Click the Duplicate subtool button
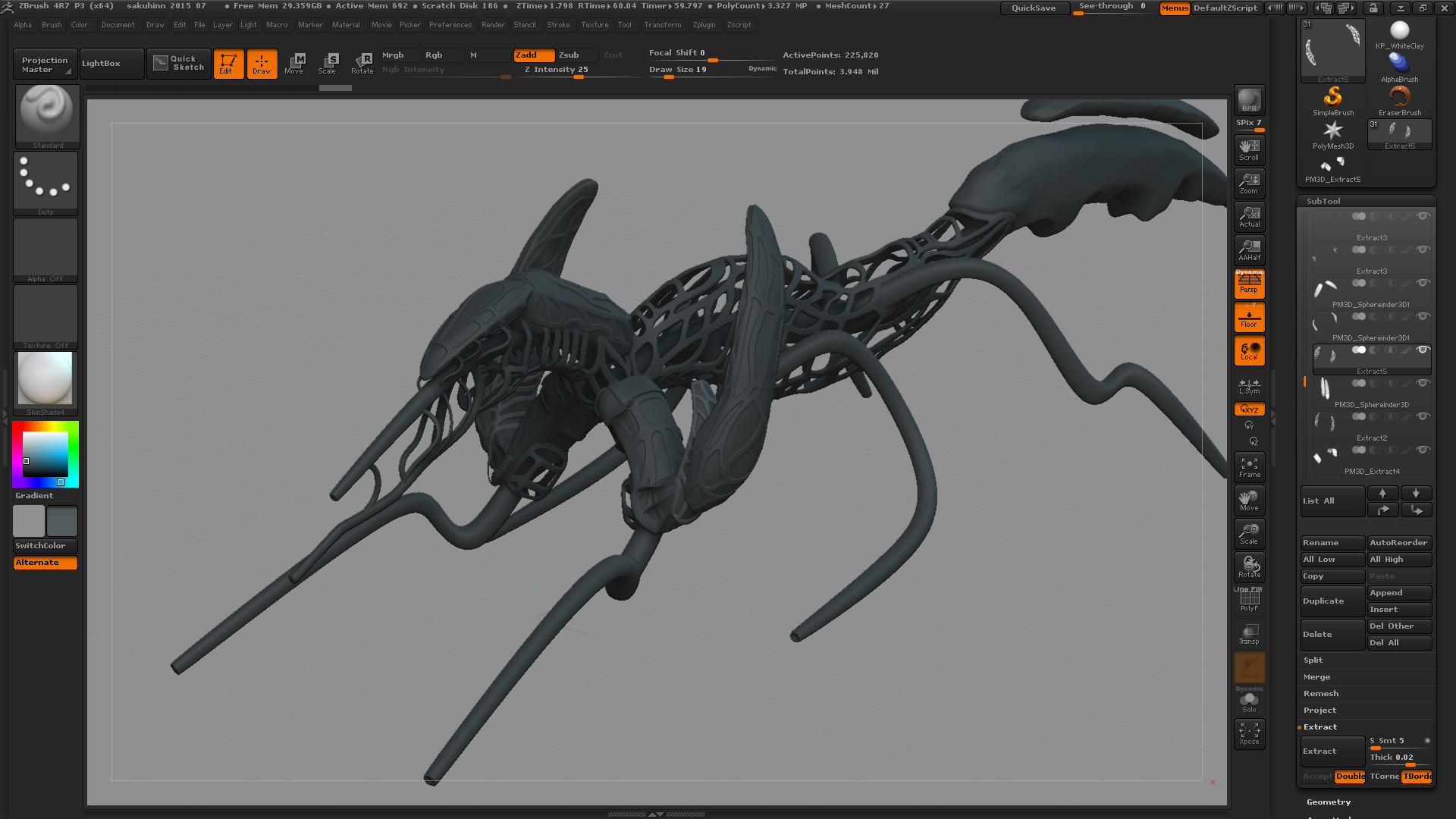Image resolution: width=1456 pixels, height=819 pixels. (x=1332, y=601)
